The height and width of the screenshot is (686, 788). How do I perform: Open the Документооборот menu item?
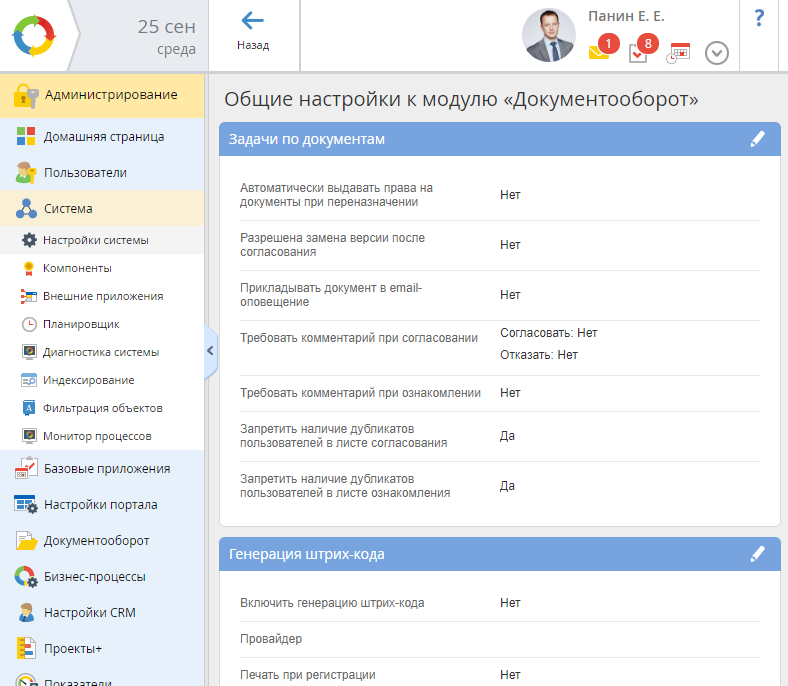96,541
